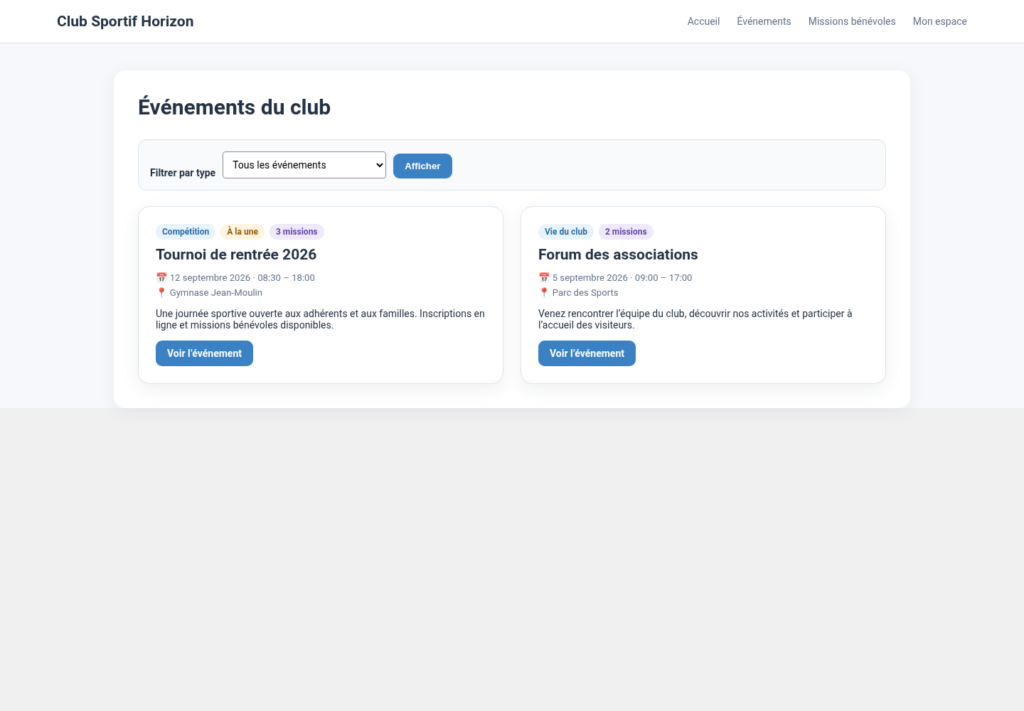Open Mon espace nav link
Image resolution: width=1024 pixels, height=711 pixels.
[x=940, y=22]
